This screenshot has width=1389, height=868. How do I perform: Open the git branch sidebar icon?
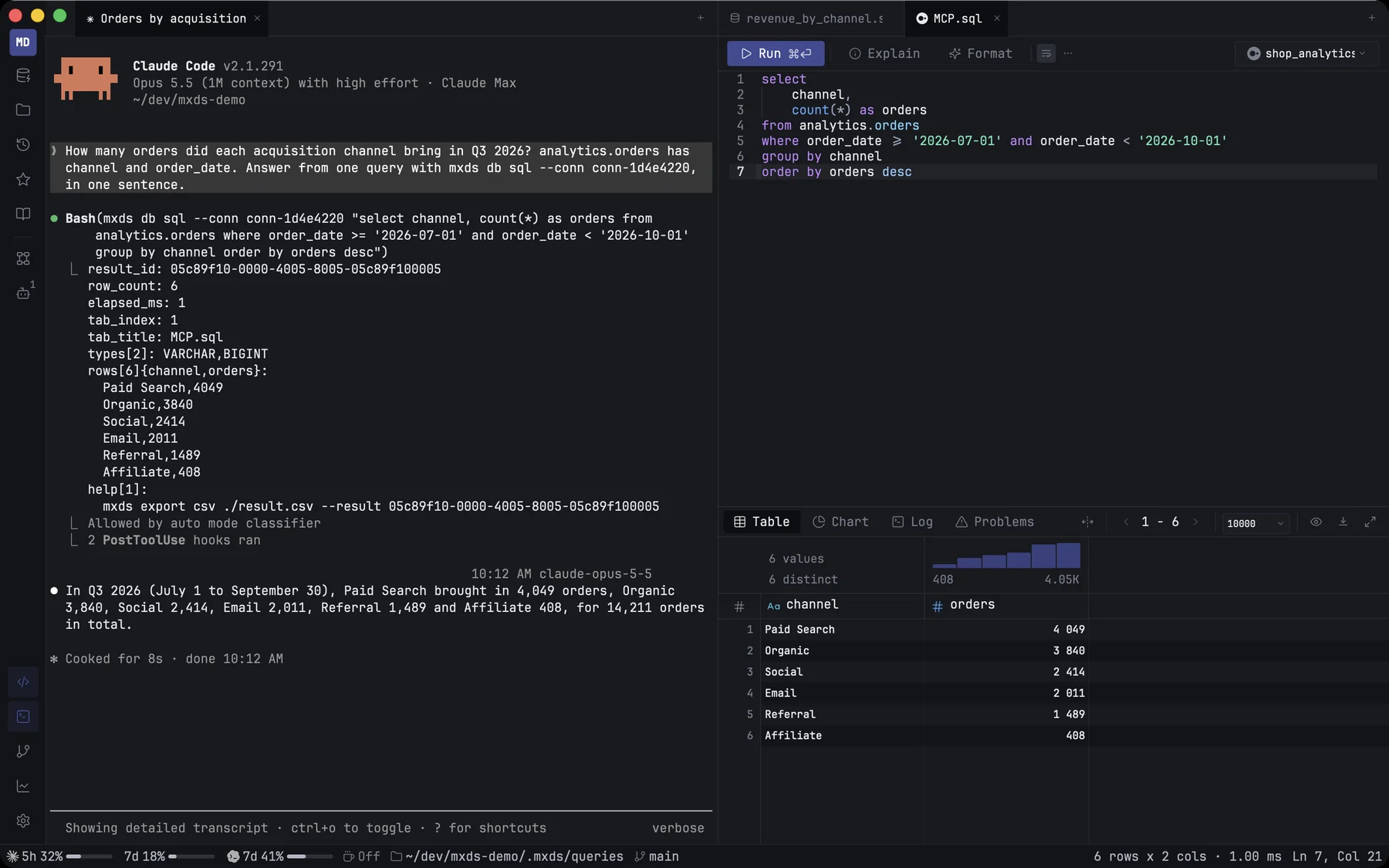(x=23, y=751)
